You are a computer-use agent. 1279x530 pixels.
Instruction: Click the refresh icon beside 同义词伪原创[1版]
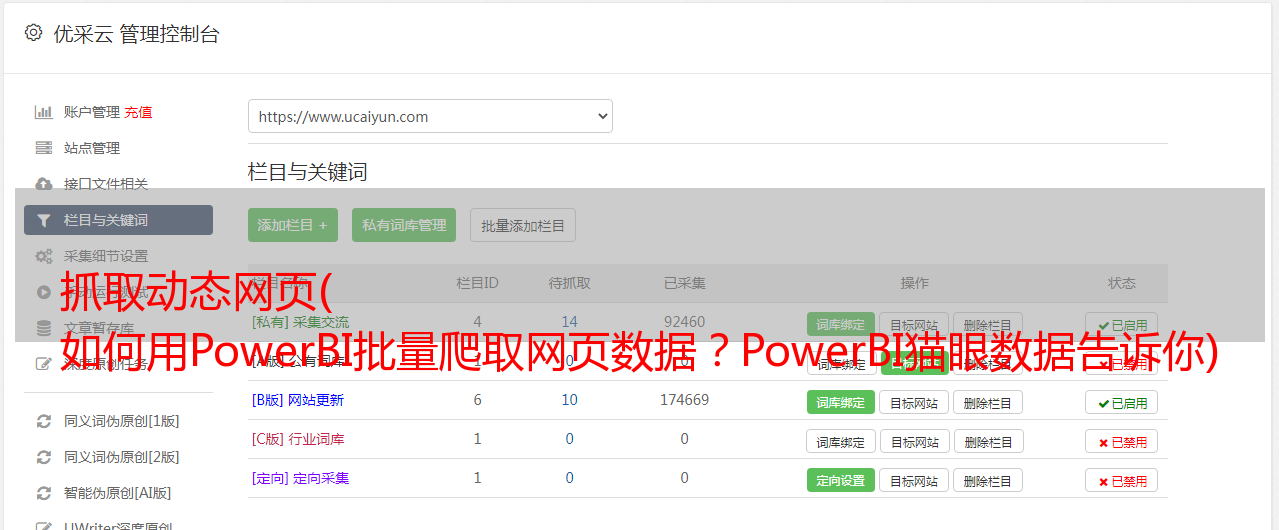click(x=44, y=421)
